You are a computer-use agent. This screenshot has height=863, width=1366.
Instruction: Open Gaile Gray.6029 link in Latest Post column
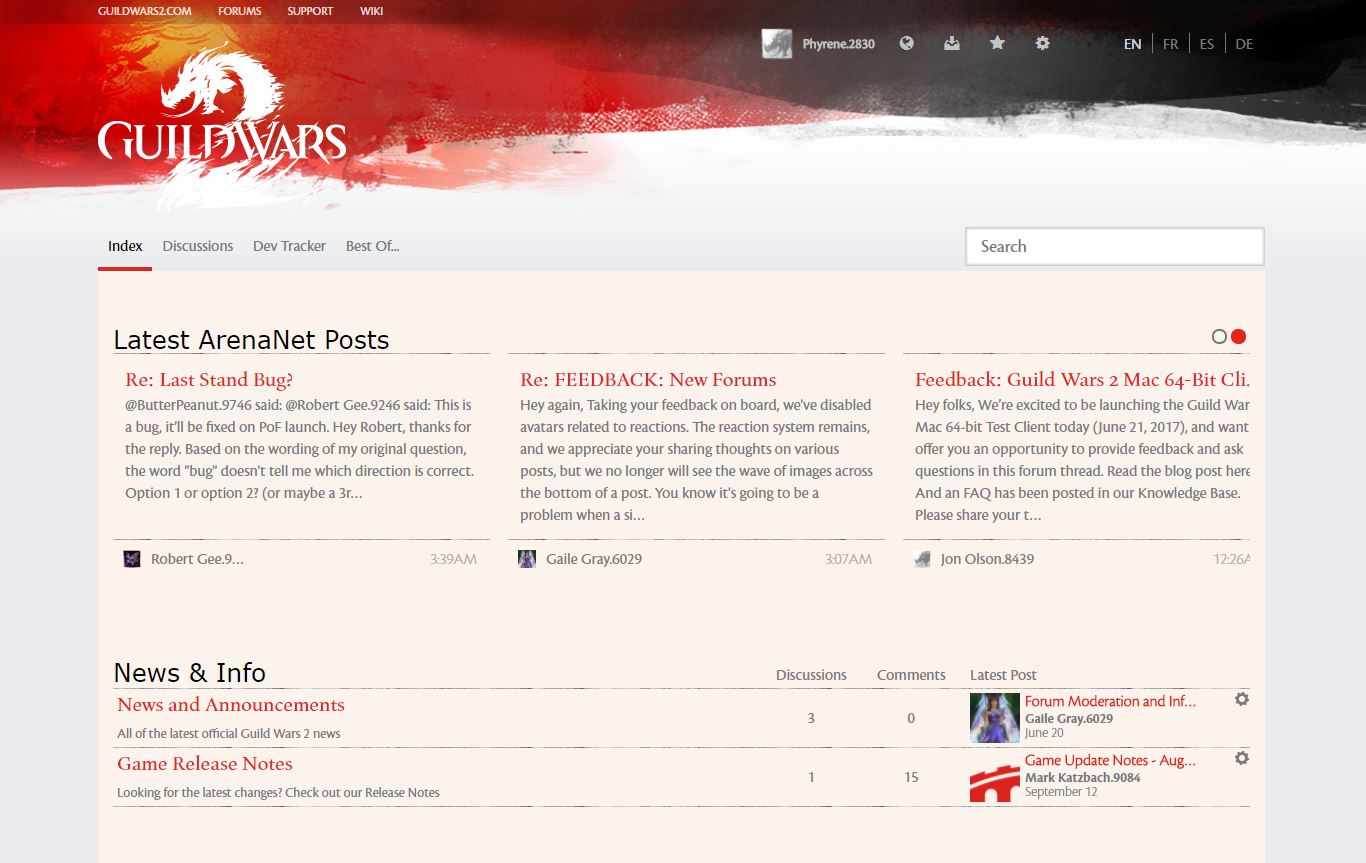click(x=1069, y=718)
